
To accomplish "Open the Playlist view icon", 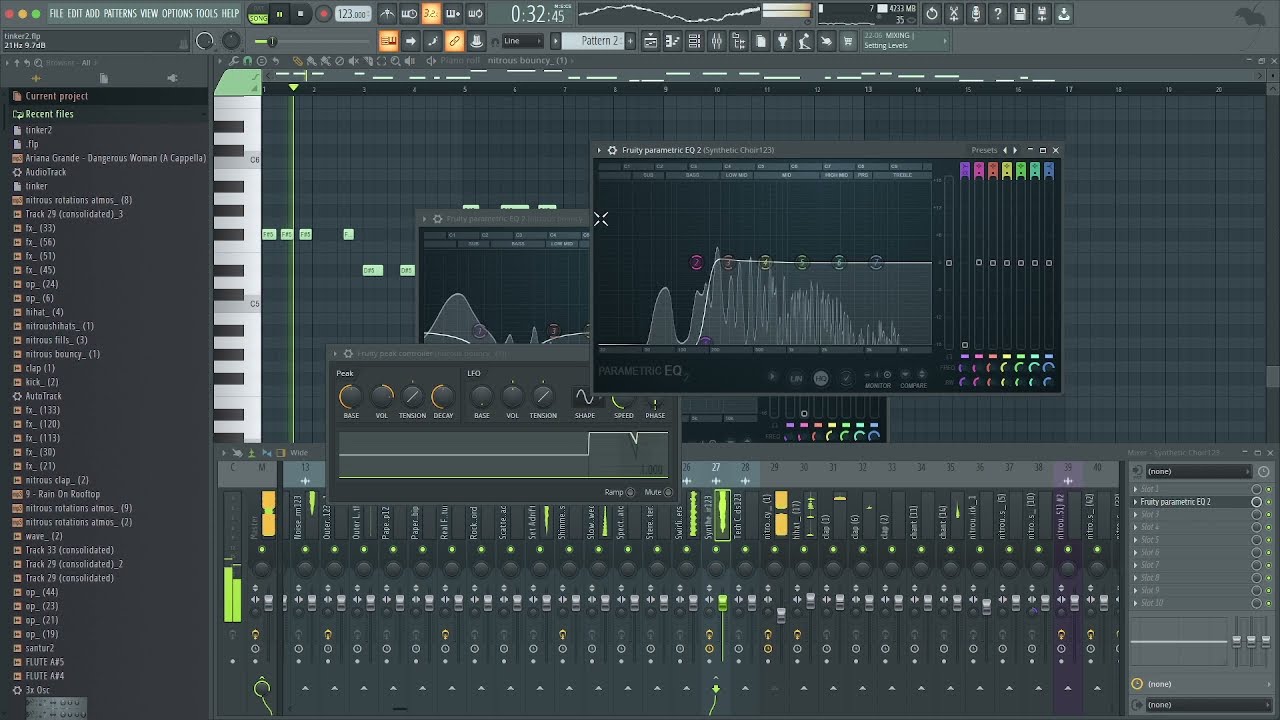I will click(x=650, y=41).
